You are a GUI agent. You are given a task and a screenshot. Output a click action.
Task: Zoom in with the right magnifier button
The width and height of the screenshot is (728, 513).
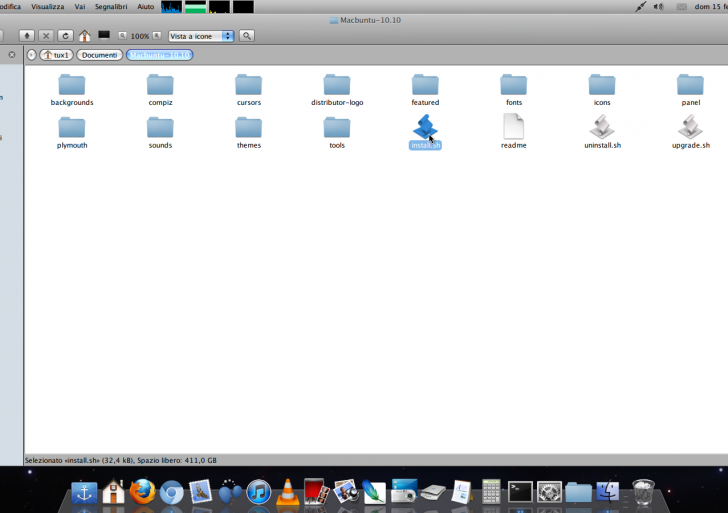coord(157,35)
